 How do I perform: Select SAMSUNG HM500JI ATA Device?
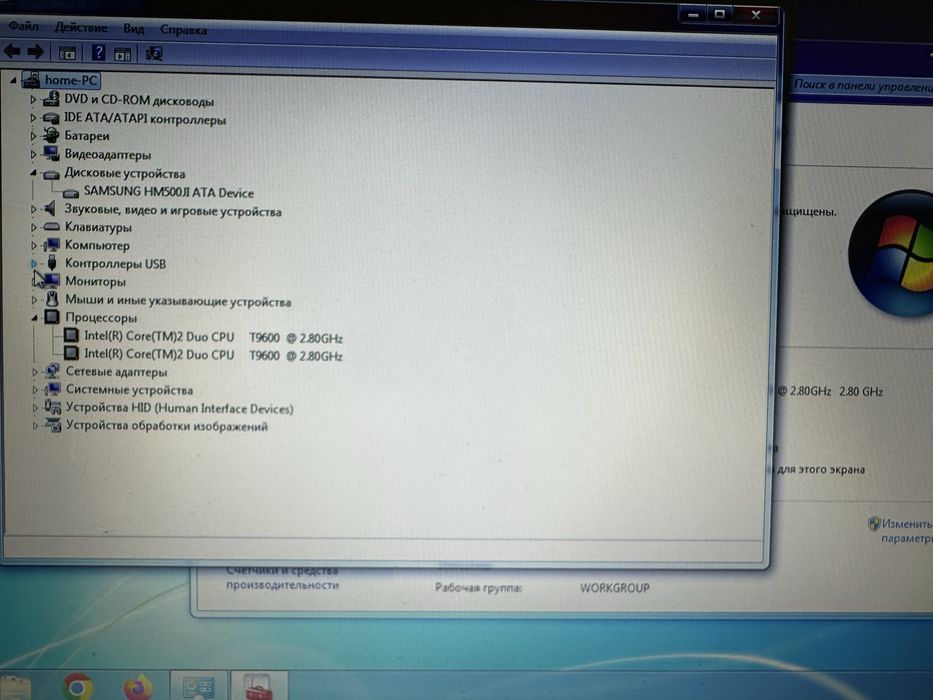point(168,192)
